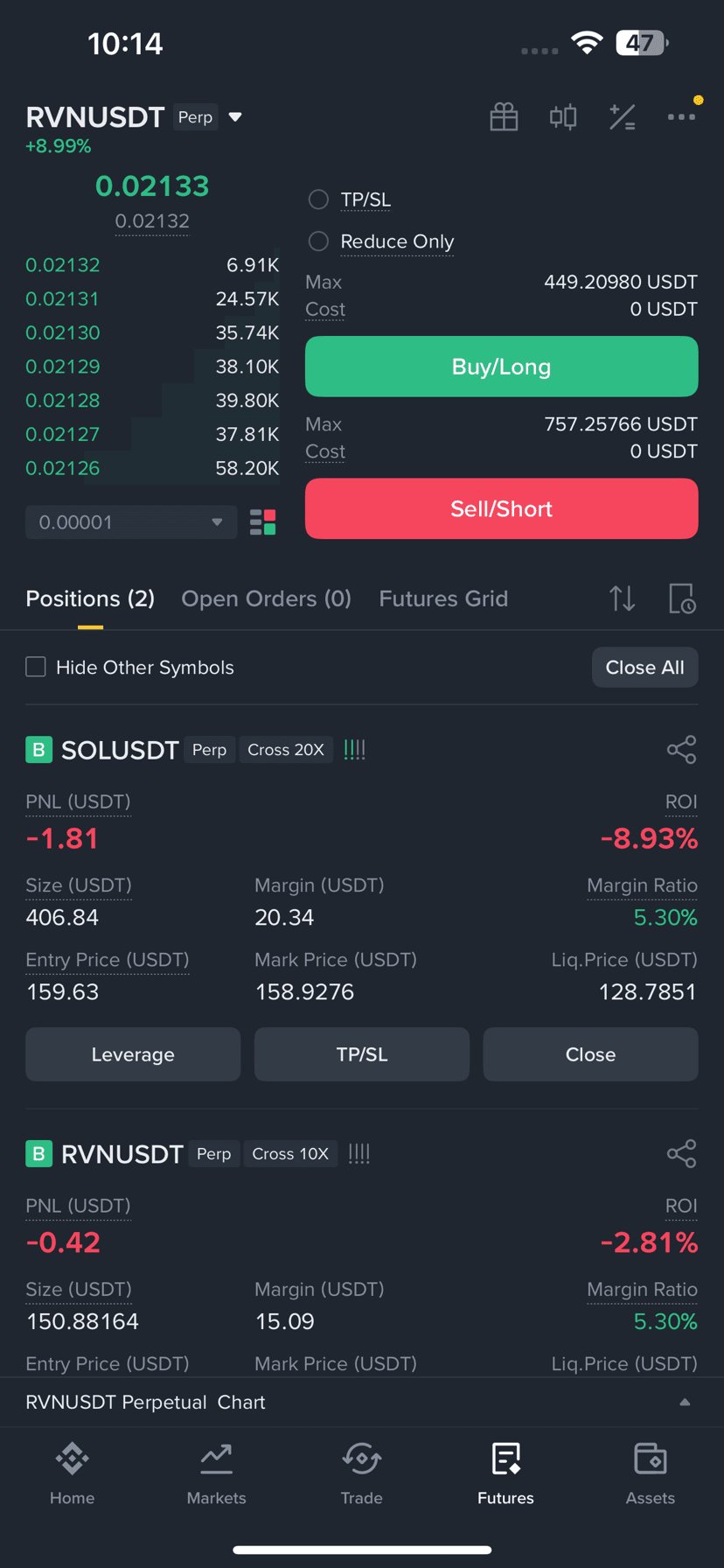The width and height of the screenshot is (724, 1568).
Task: Open the order history icon
Action: pyautogui.click(x=682, y=598)
